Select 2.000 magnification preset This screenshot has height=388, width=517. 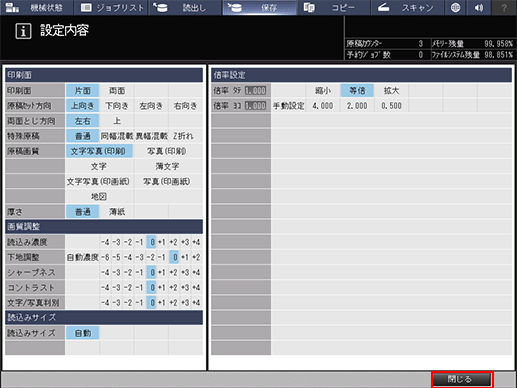[357, 106]
